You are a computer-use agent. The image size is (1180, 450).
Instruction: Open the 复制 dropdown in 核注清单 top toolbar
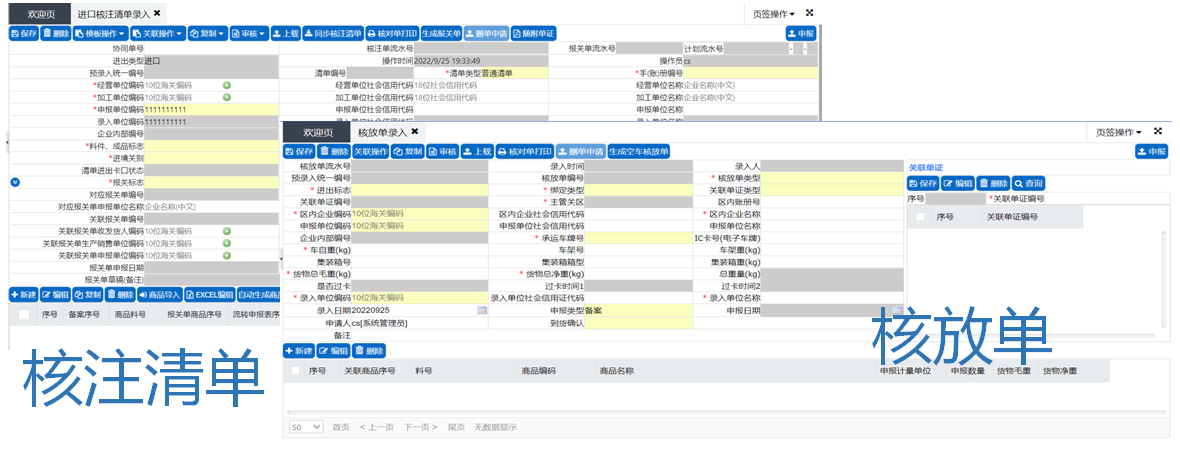(207, 33)
